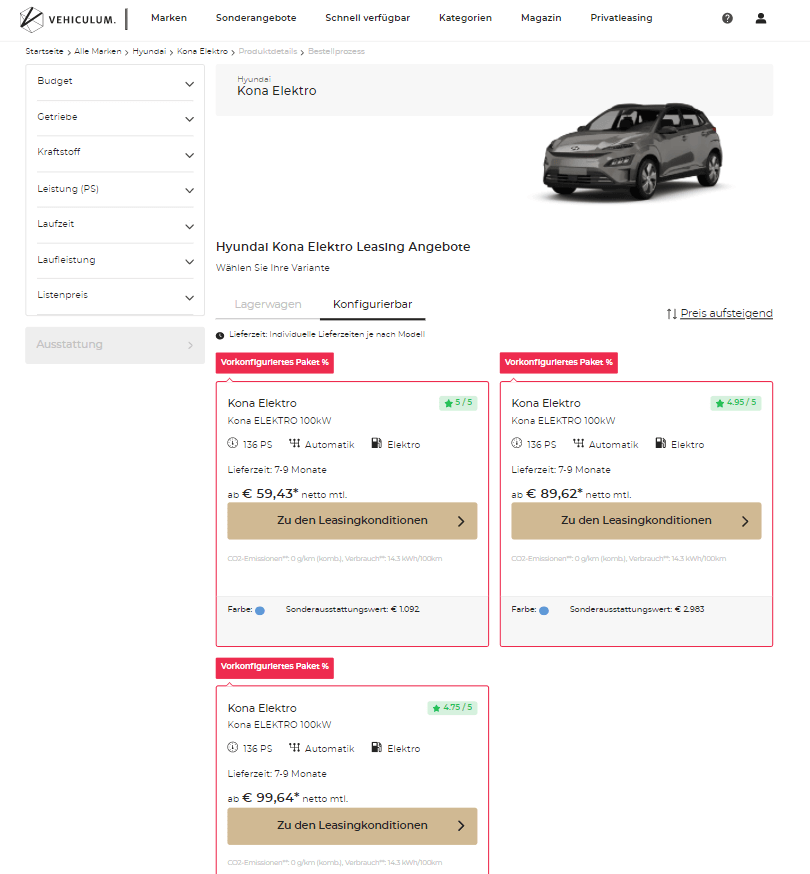Click the Vorkonfiguriertes Paket badge above the 99,64 card

(275, 667)
